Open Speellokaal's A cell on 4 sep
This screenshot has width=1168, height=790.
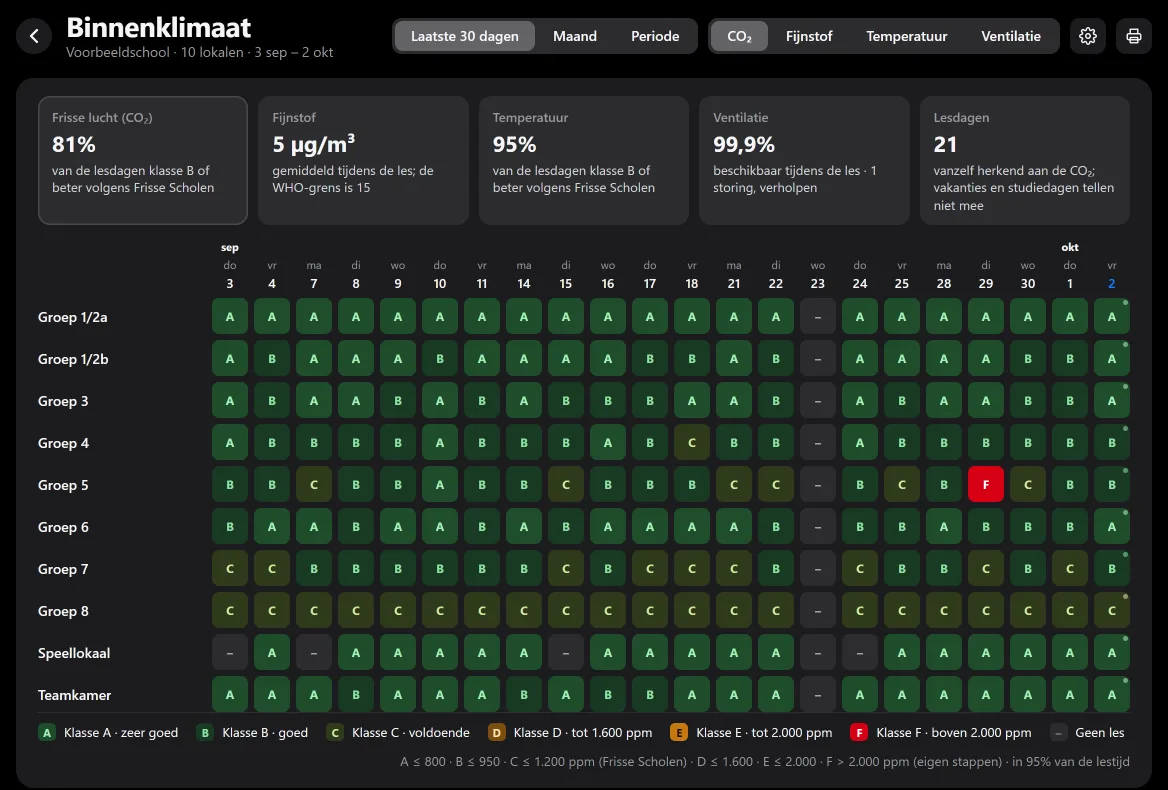(x=272, y=653)
